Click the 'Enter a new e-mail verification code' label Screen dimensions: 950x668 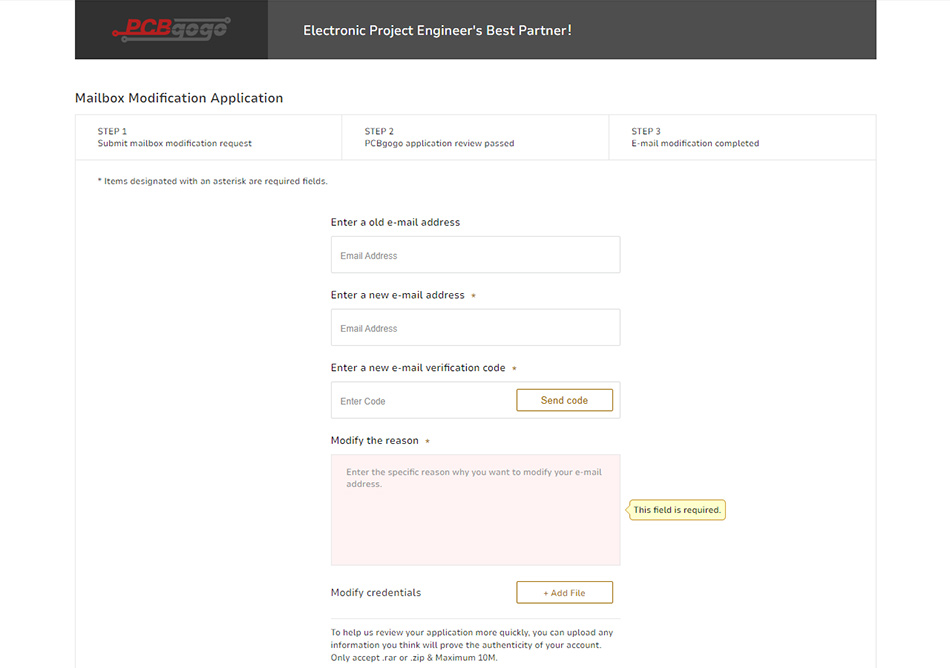click(418, 368)
